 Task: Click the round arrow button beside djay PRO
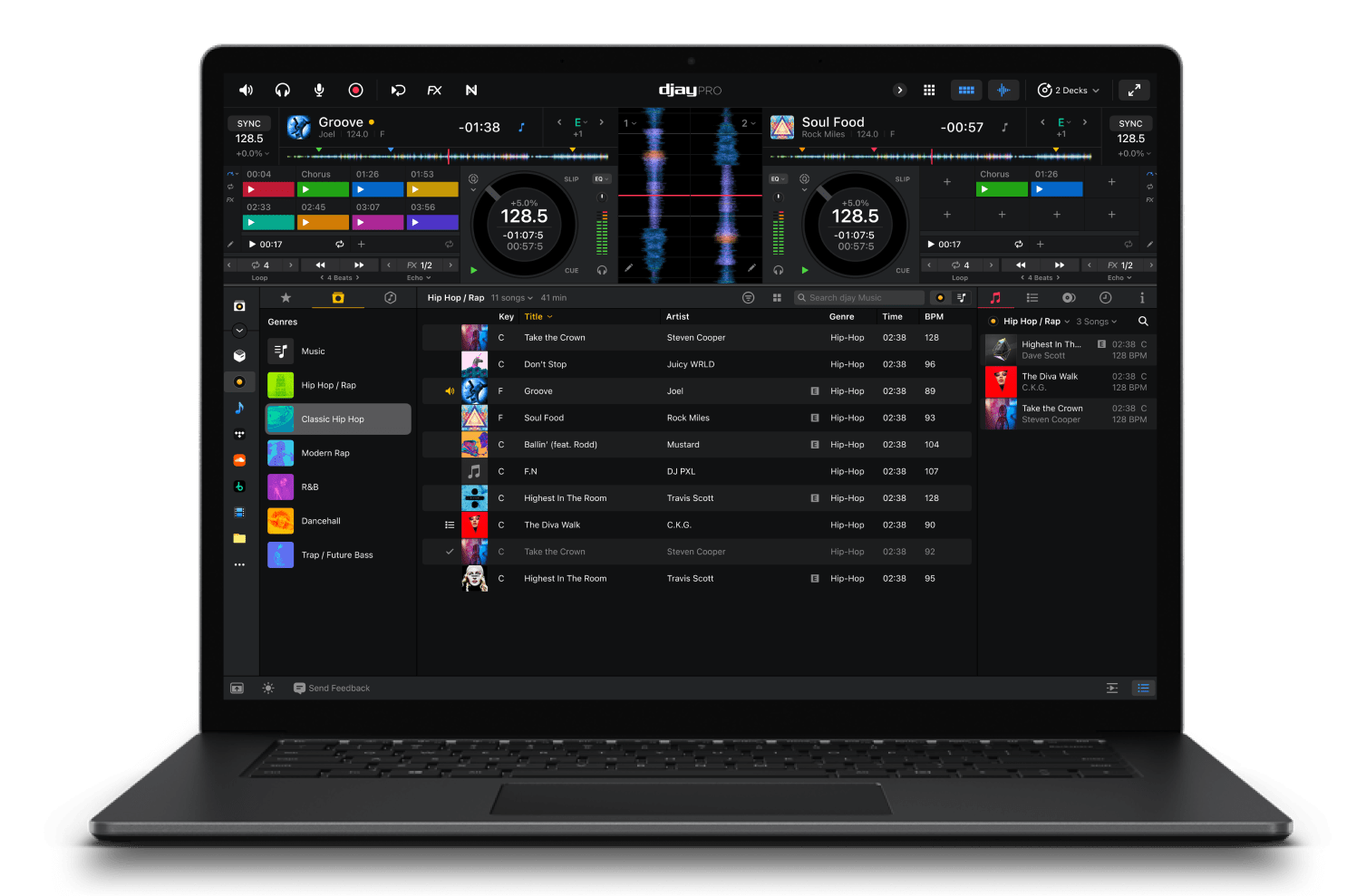point(899,91)
